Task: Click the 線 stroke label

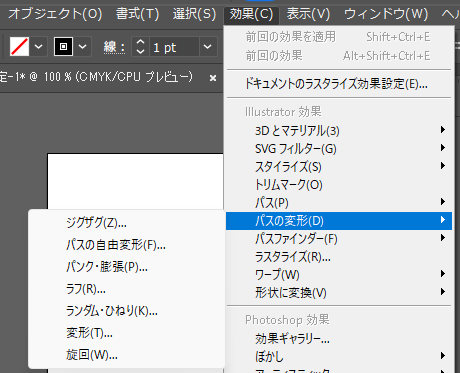Action: (x=114, y=47)
